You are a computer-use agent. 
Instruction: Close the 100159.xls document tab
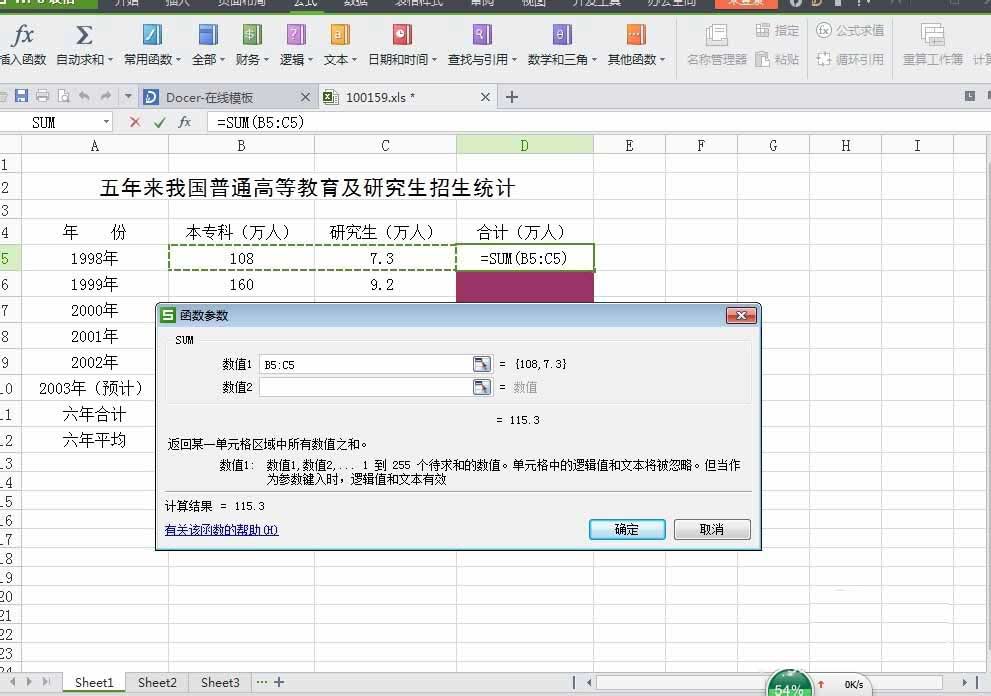[x=485, y=97]
